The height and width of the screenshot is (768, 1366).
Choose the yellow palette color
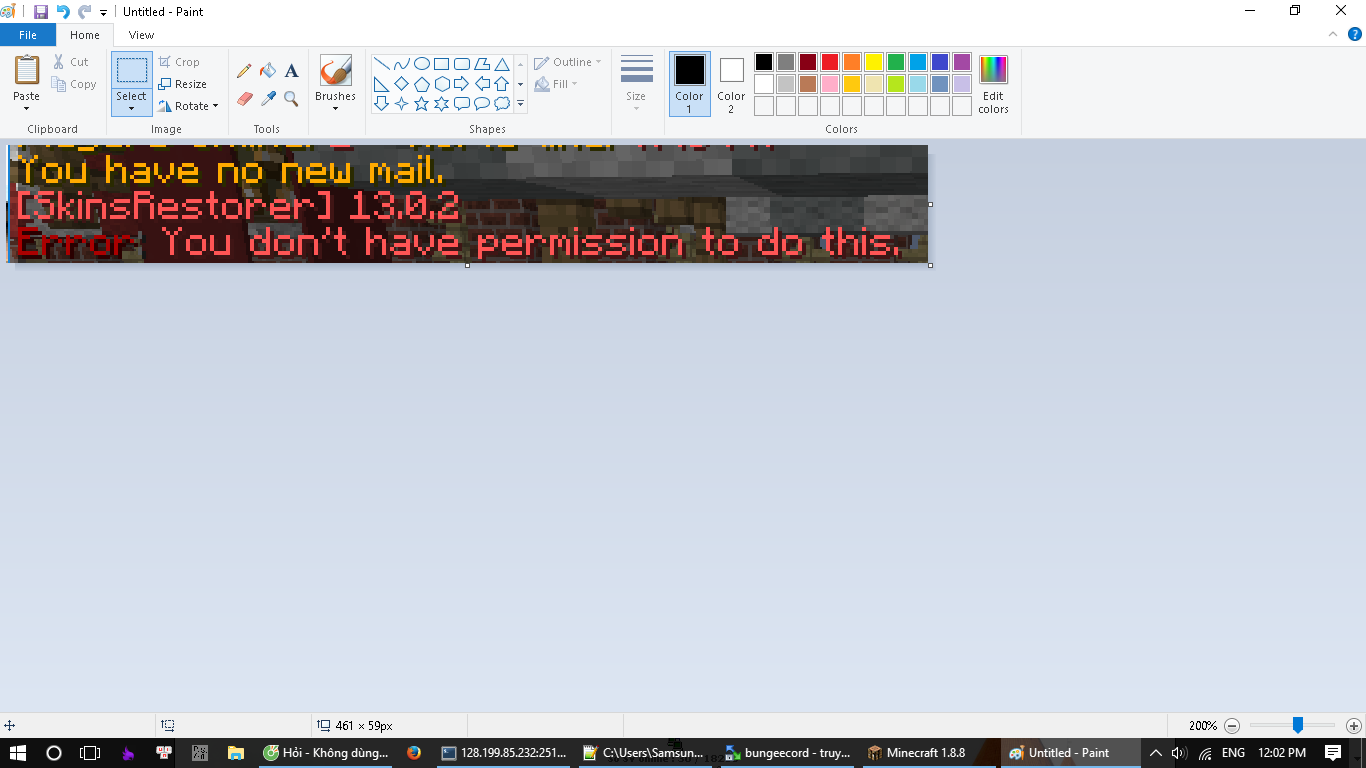click(x=874, y=62)
